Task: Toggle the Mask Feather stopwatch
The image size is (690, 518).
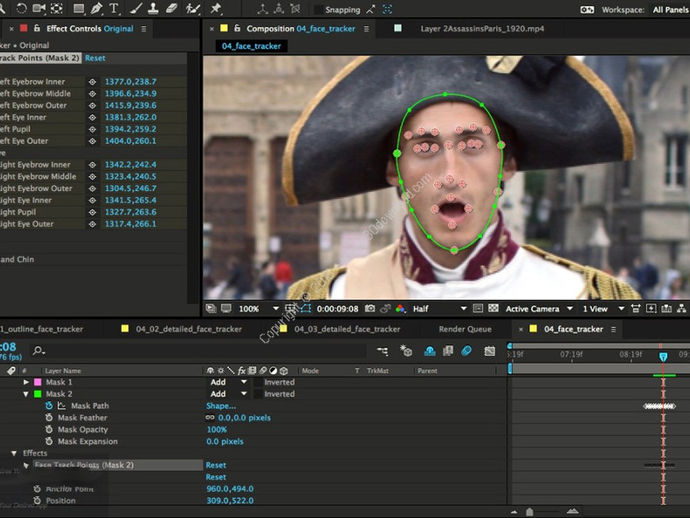Action: click(49, 417)
